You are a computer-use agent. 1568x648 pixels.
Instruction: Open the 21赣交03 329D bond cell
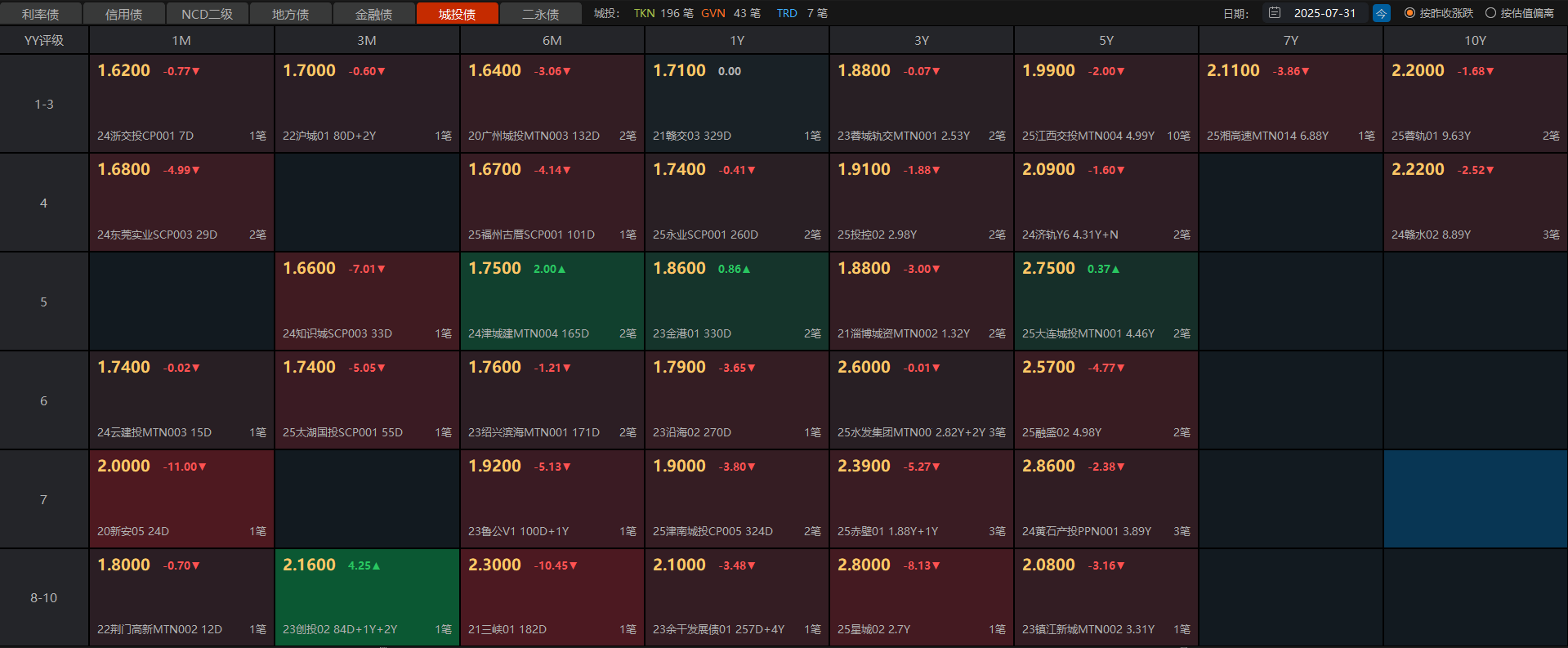pos(737,104)
